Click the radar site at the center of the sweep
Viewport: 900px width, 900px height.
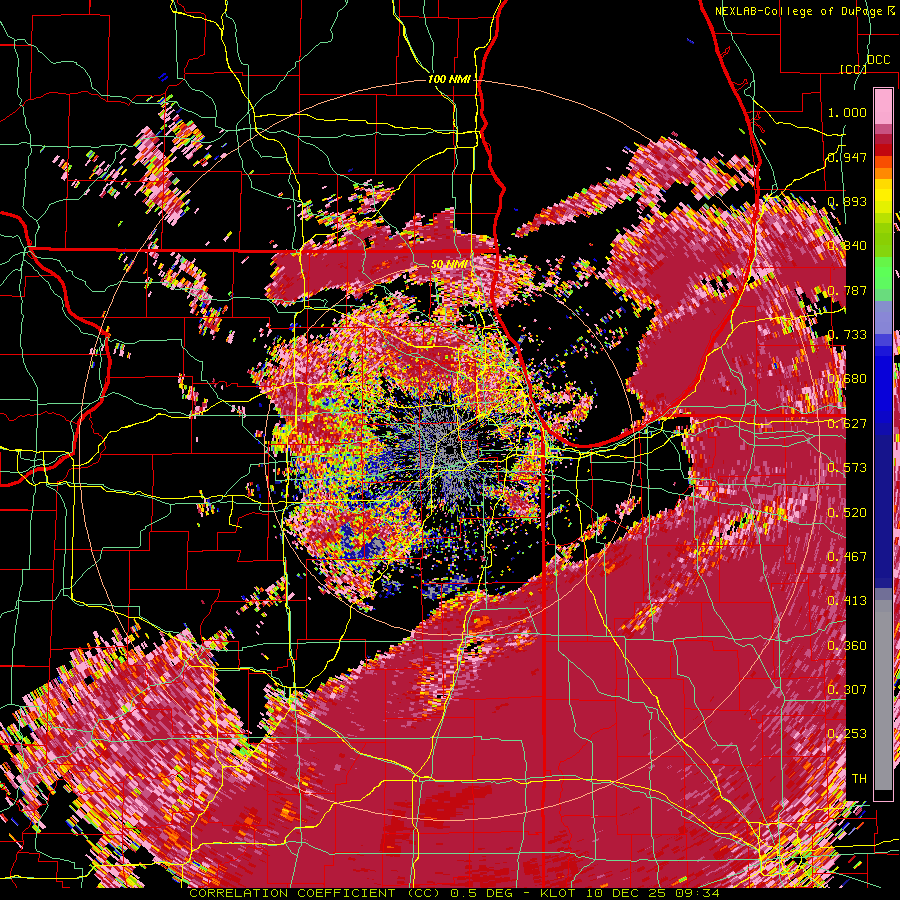click(450, 449)
